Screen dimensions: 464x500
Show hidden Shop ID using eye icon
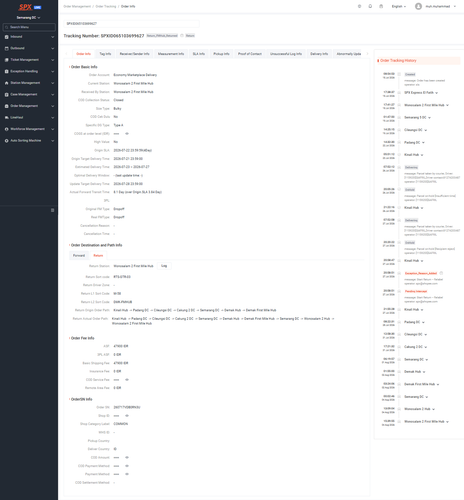(x=127, y=416)
